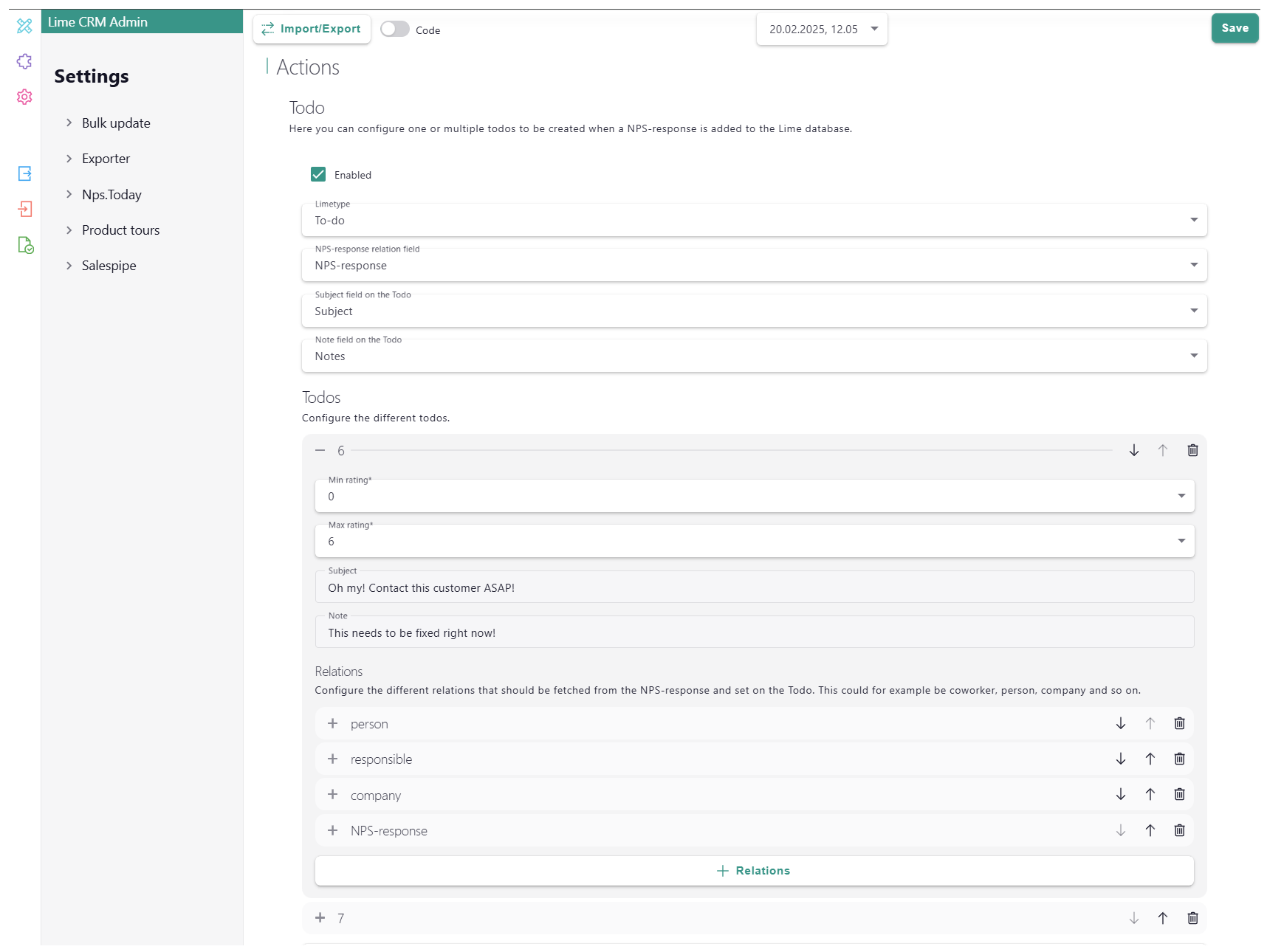Move todo 7 up with arrow
This screenshot has width=1267, height=952.
click(x=1162, y=918)
